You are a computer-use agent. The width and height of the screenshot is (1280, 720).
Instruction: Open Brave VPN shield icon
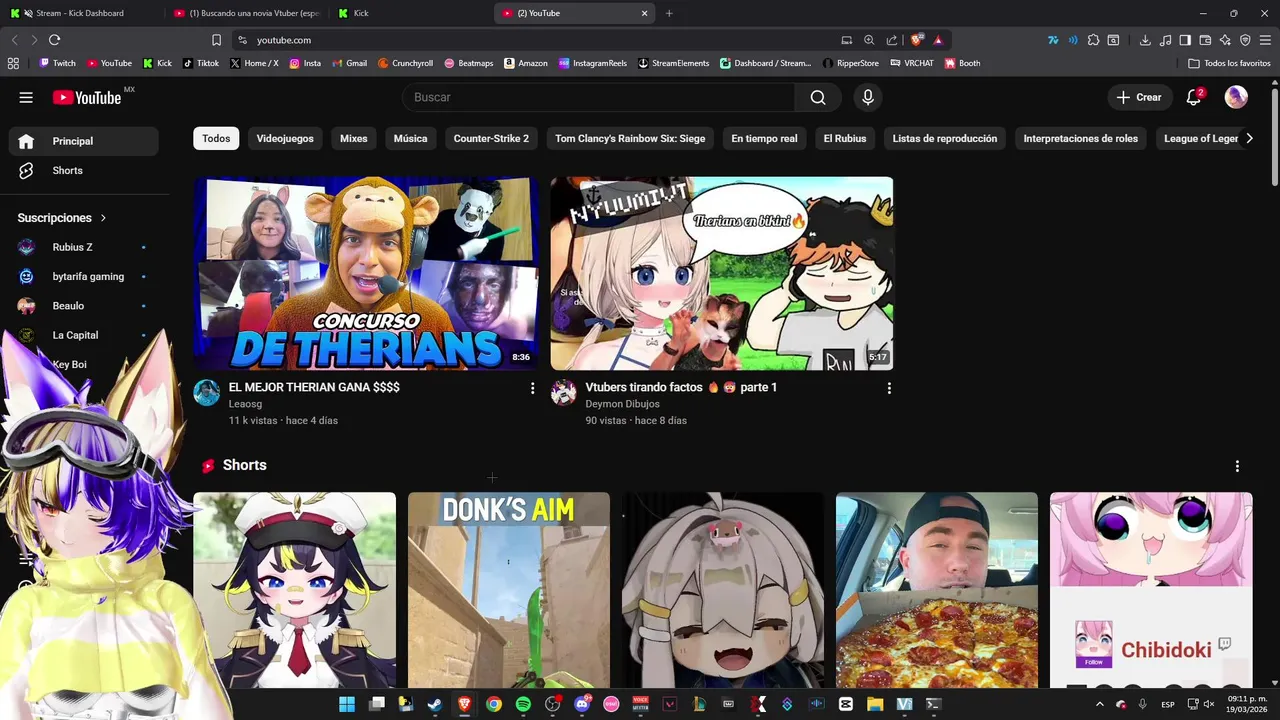click(1245, 40)
